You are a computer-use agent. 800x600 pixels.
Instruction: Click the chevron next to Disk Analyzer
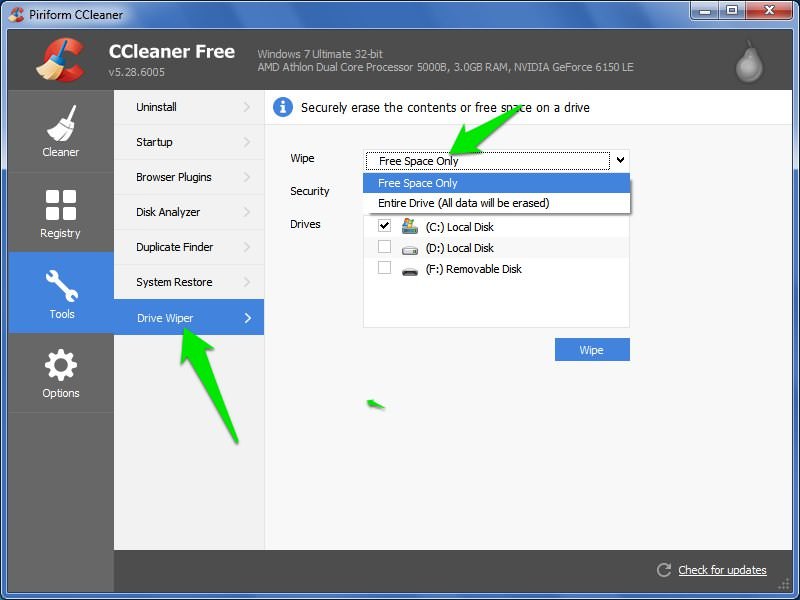pyautogui.click(x=247, y=212)
